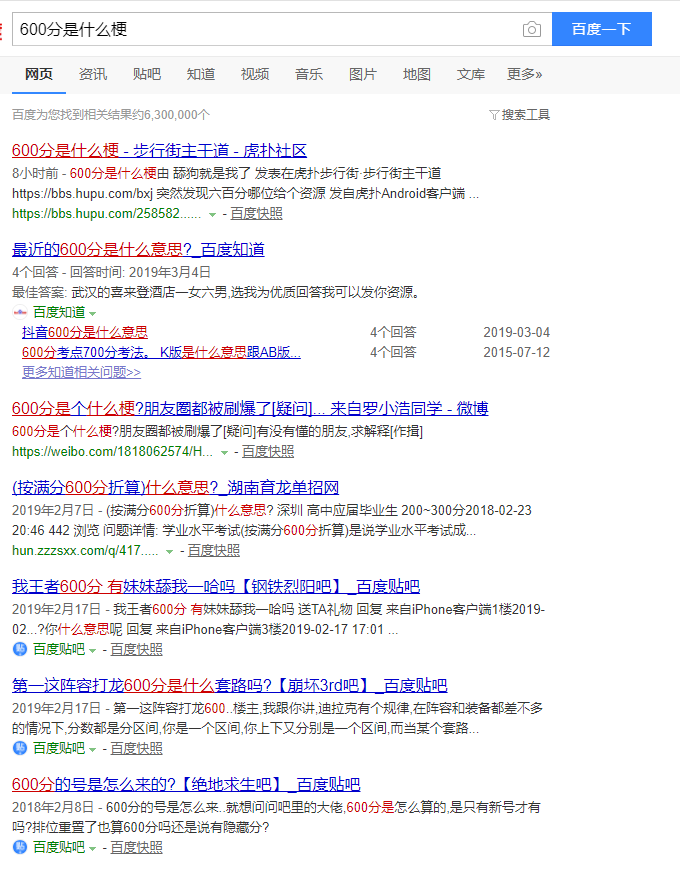The width and height of the screenshot is (680, 870).
Task: Open 百度快照 under the 钢铁烈阳吧 result
Action: (136, 649)
